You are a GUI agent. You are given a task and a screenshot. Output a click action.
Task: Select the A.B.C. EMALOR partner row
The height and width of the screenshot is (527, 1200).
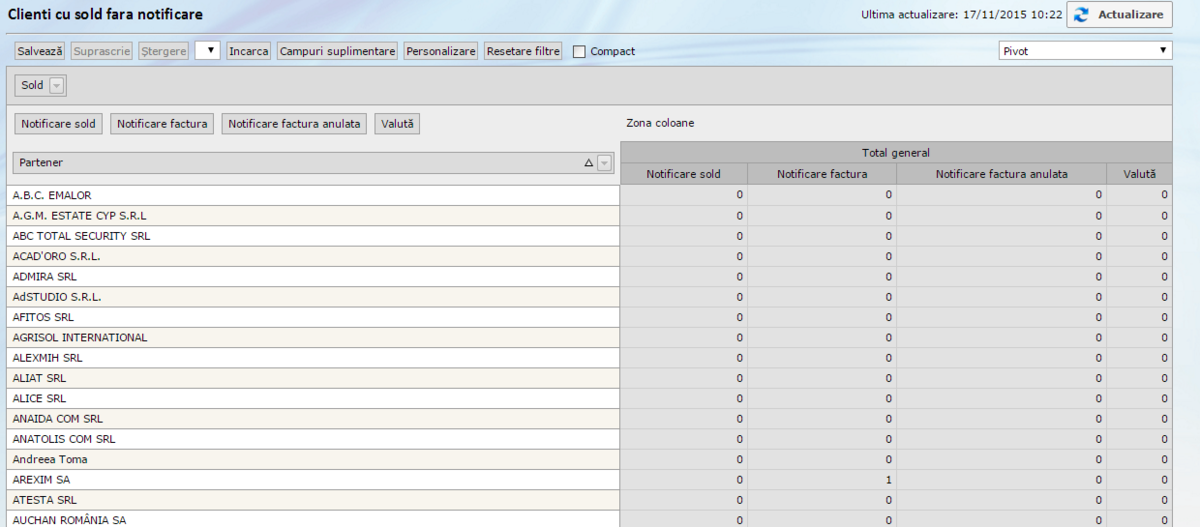pyautogui.click(x=300, y=195)
